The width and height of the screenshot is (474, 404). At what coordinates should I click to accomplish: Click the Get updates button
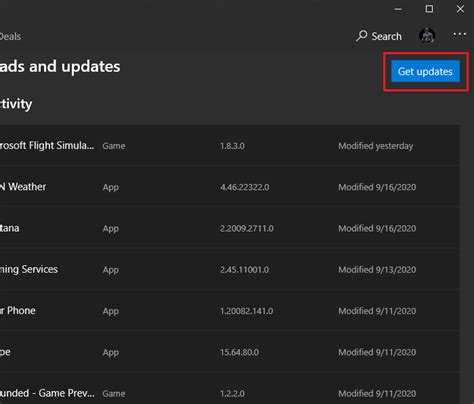(x=425, y=71)
